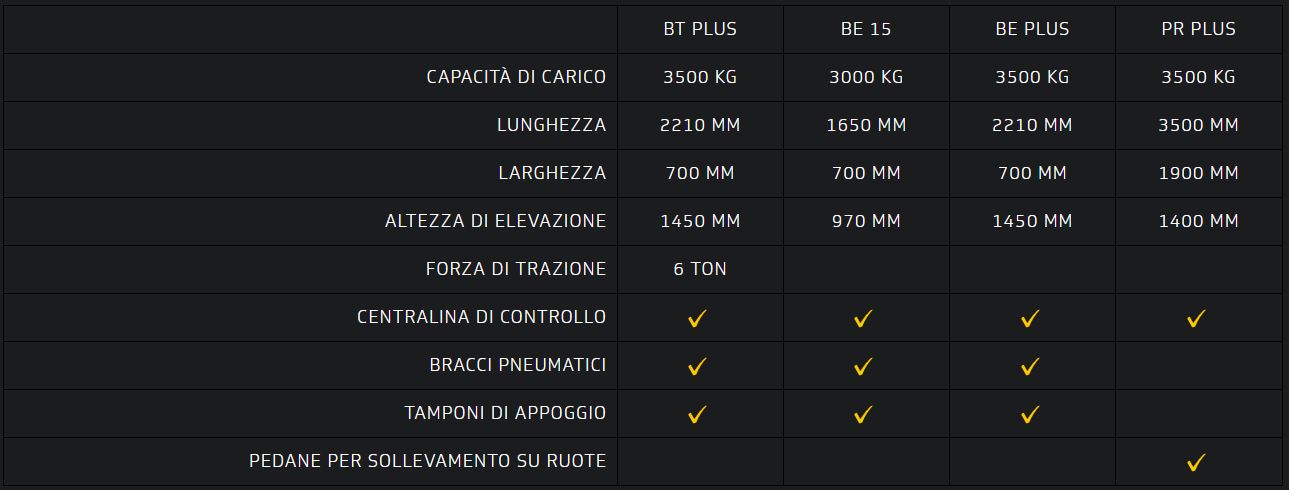Click the BE 15 Centralina di Controllo checkmark
This screenshot has height=490, width=1289.
[863, 318]
